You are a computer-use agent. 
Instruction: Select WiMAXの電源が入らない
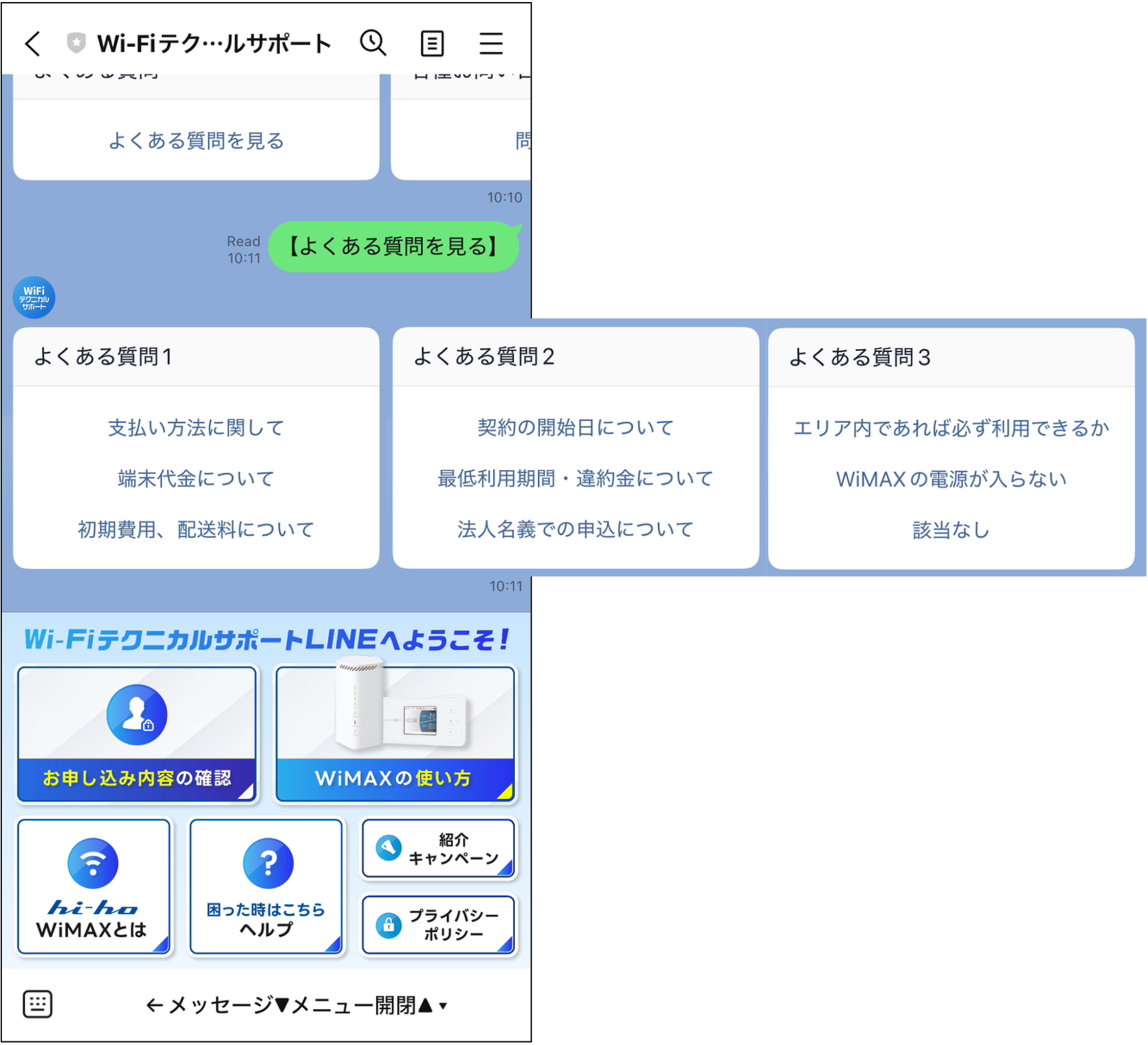coord(951,479)
